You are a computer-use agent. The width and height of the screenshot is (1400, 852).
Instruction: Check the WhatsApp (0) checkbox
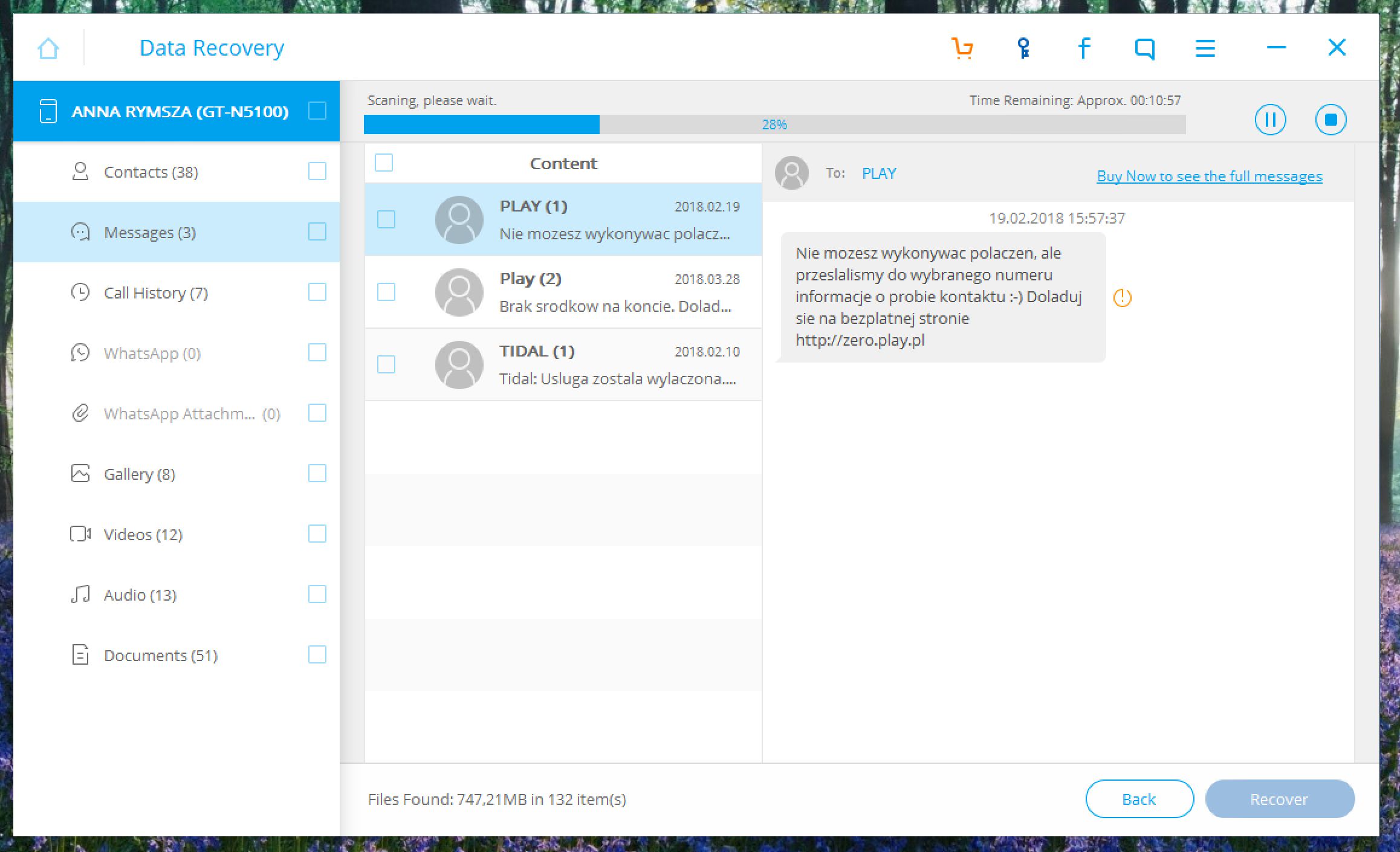(x=317, y=352)
